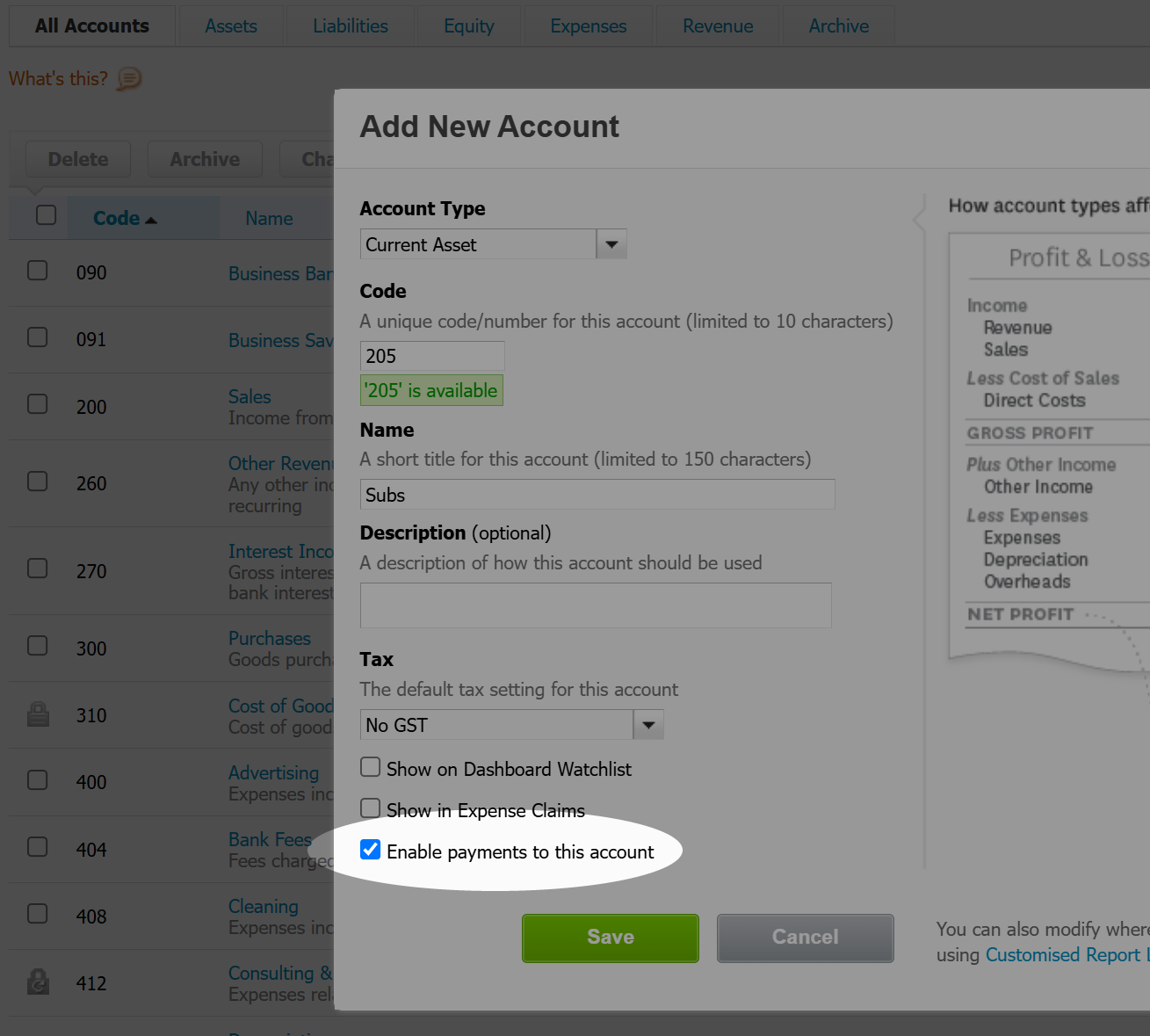The width and height of the screenshot is (1150, 1036).
Task: Open the Consulting account link
Action: click(280, 974)
